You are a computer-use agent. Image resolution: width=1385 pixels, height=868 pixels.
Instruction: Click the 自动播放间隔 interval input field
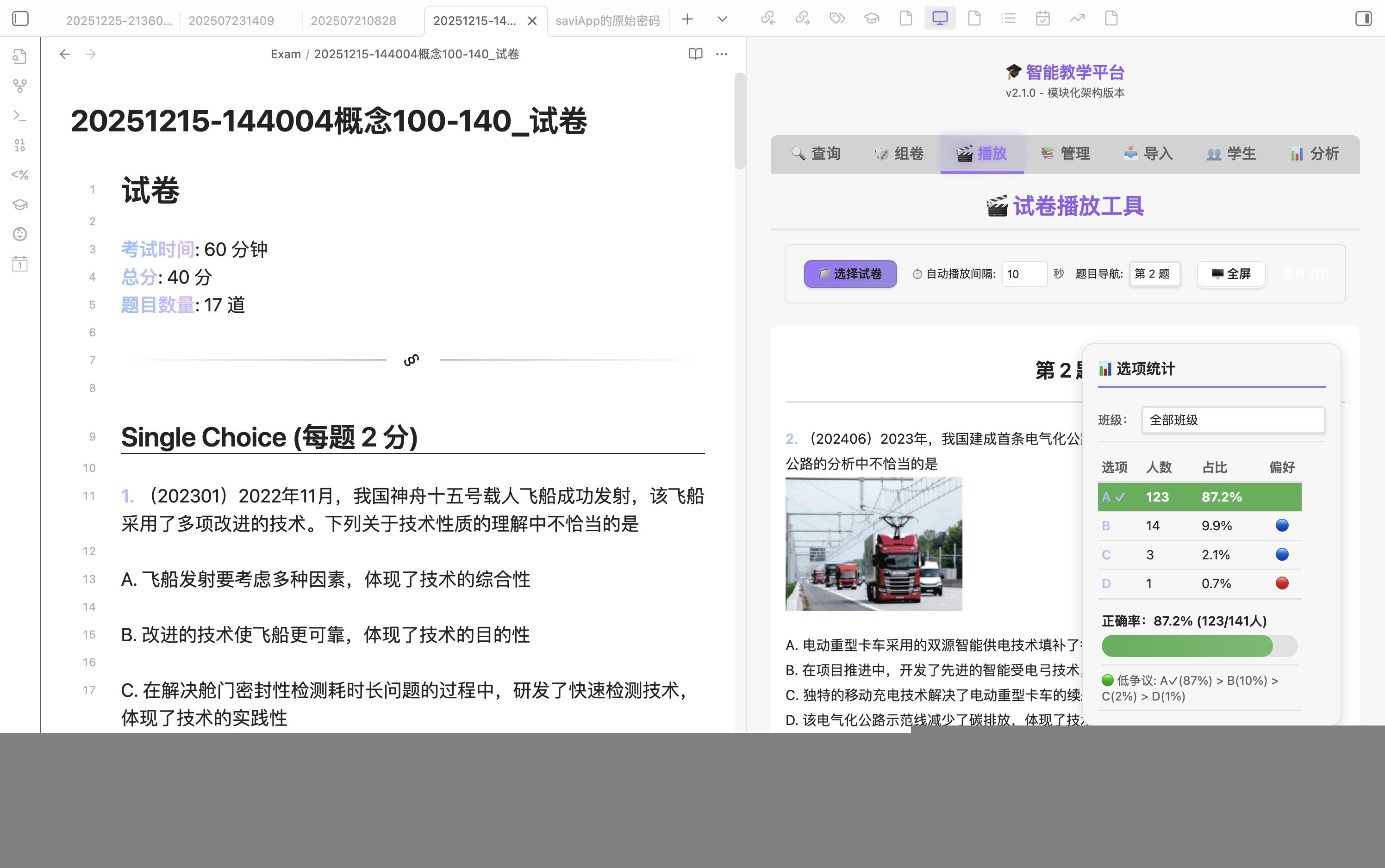(x=1024, y=274)
